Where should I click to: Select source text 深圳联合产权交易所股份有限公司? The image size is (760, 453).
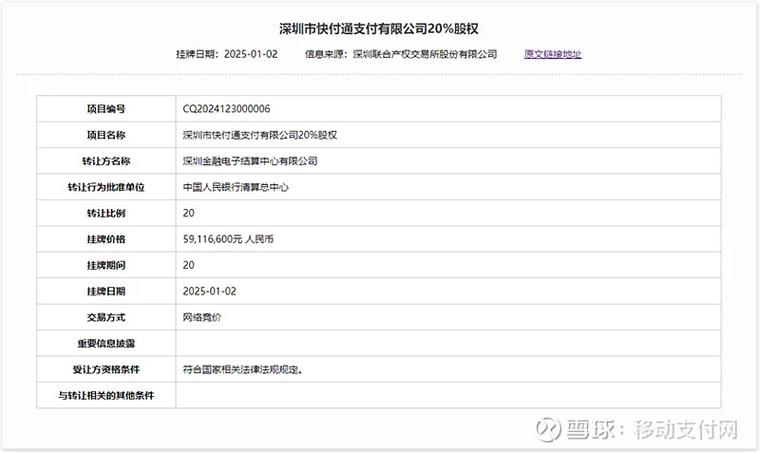tap(425, 54)
